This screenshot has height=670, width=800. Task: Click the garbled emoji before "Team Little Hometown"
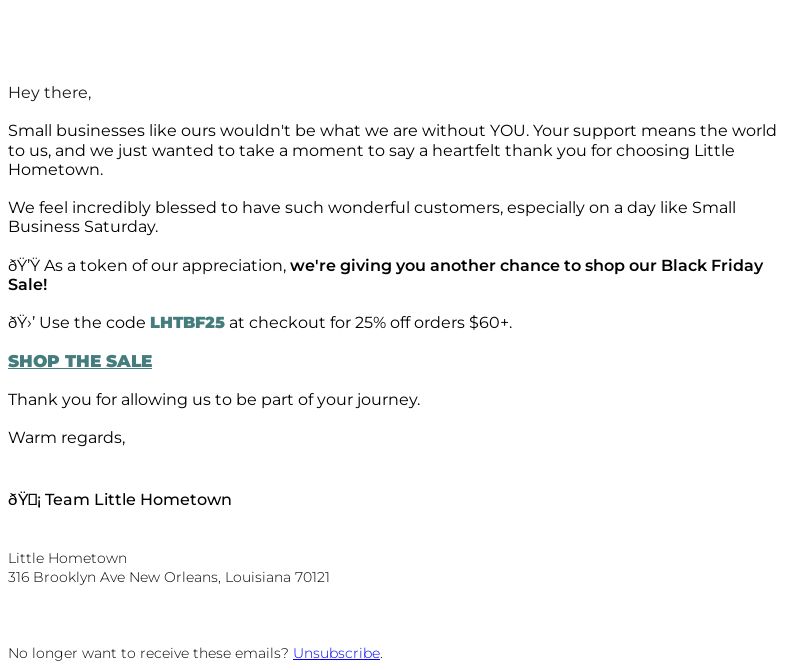(x=24, y=499)
